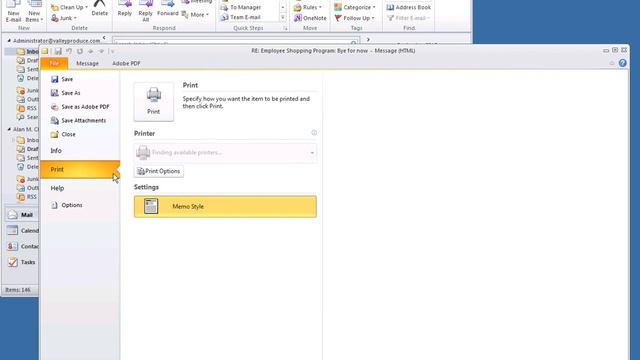Viewport: 640px width, 360px height.
Task: Click the printer info icon beside Printer heading
Action: pos(314,133)
